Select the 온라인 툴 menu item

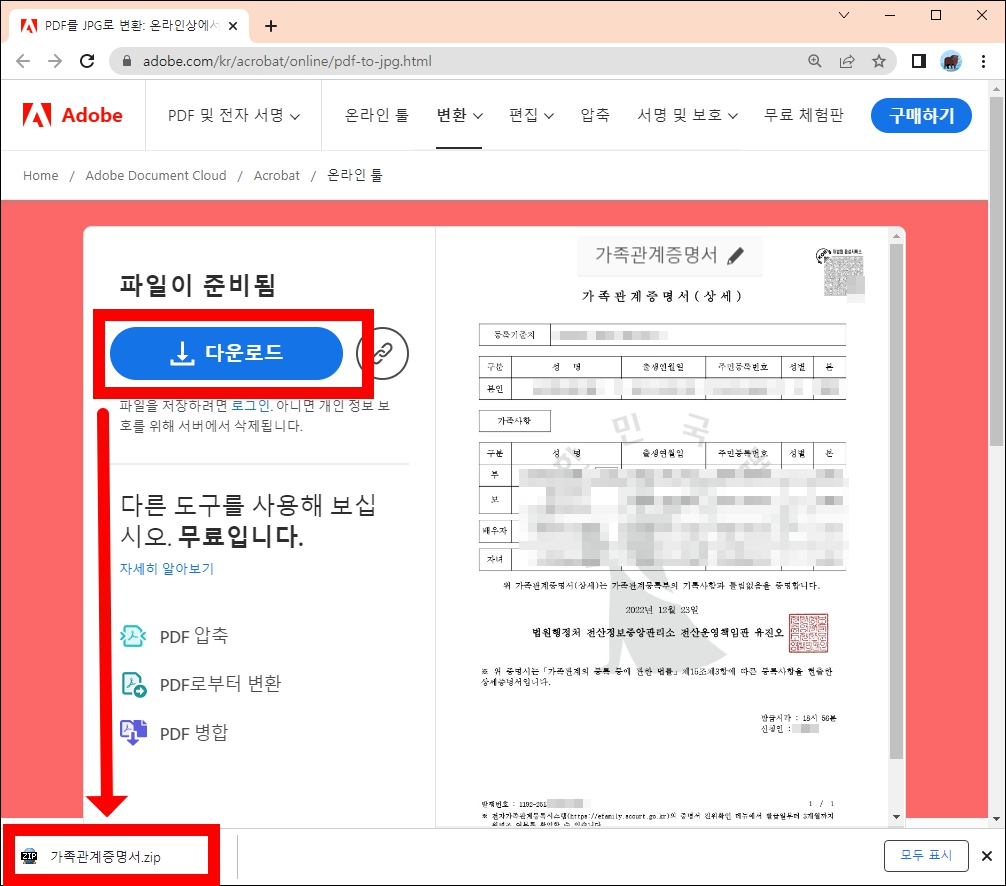(374, 115)
